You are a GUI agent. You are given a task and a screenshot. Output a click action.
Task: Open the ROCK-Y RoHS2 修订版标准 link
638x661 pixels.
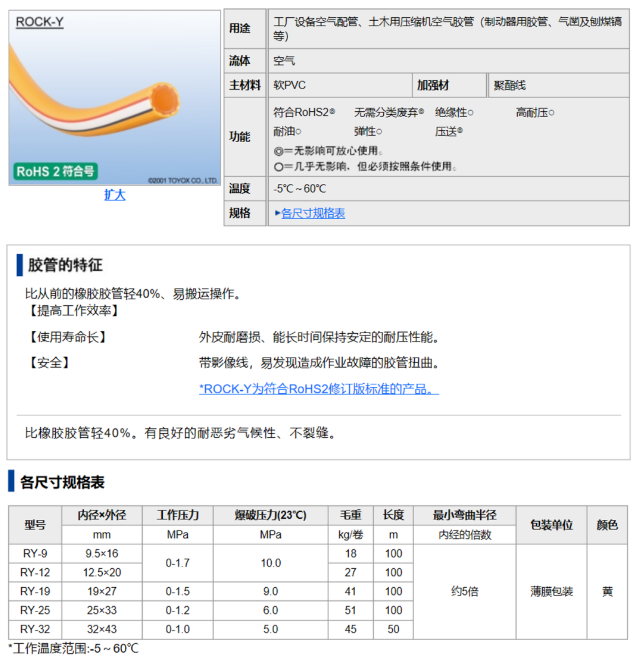point(319,389)
